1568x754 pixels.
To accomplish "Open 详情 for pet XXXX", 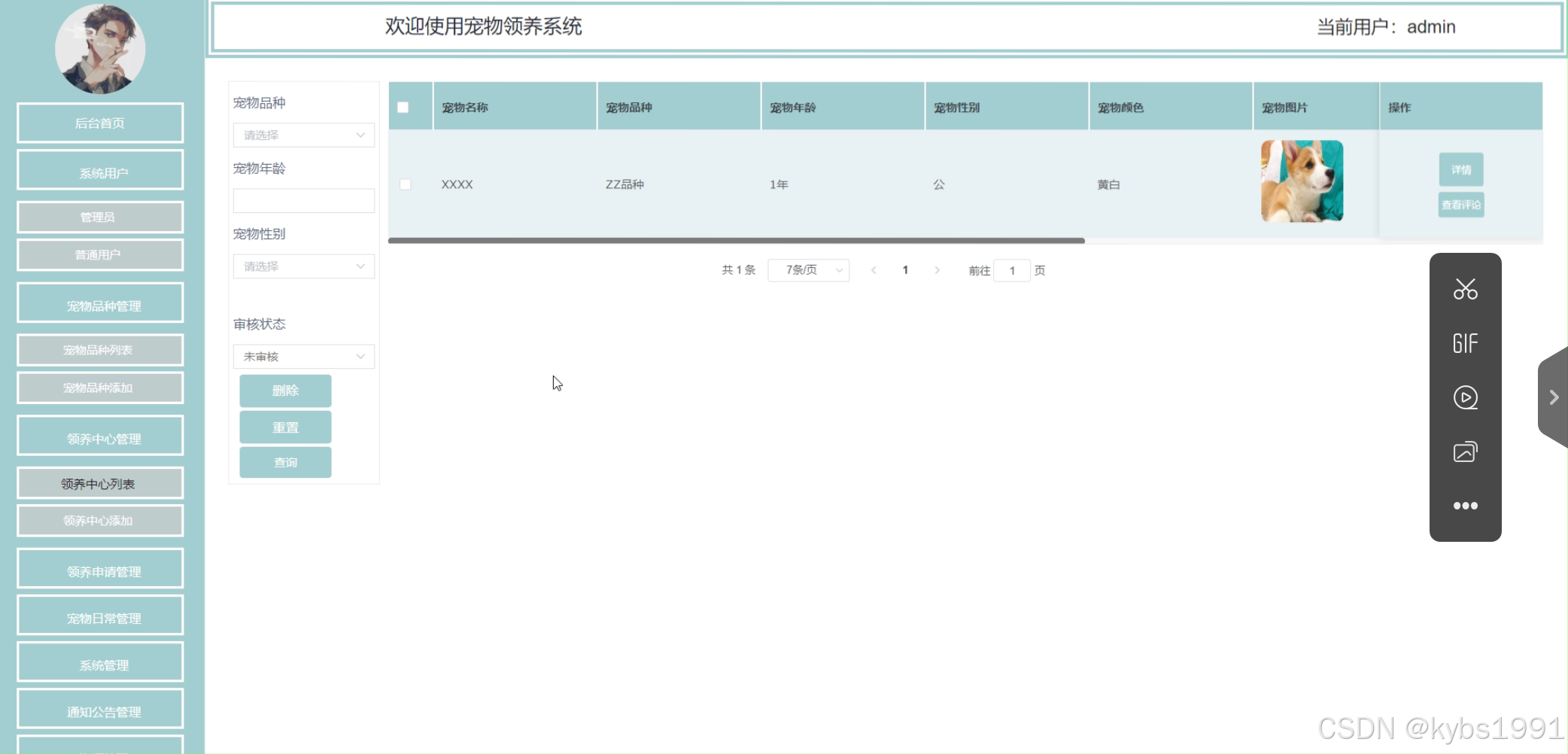I will click(x=1461, y=169).
